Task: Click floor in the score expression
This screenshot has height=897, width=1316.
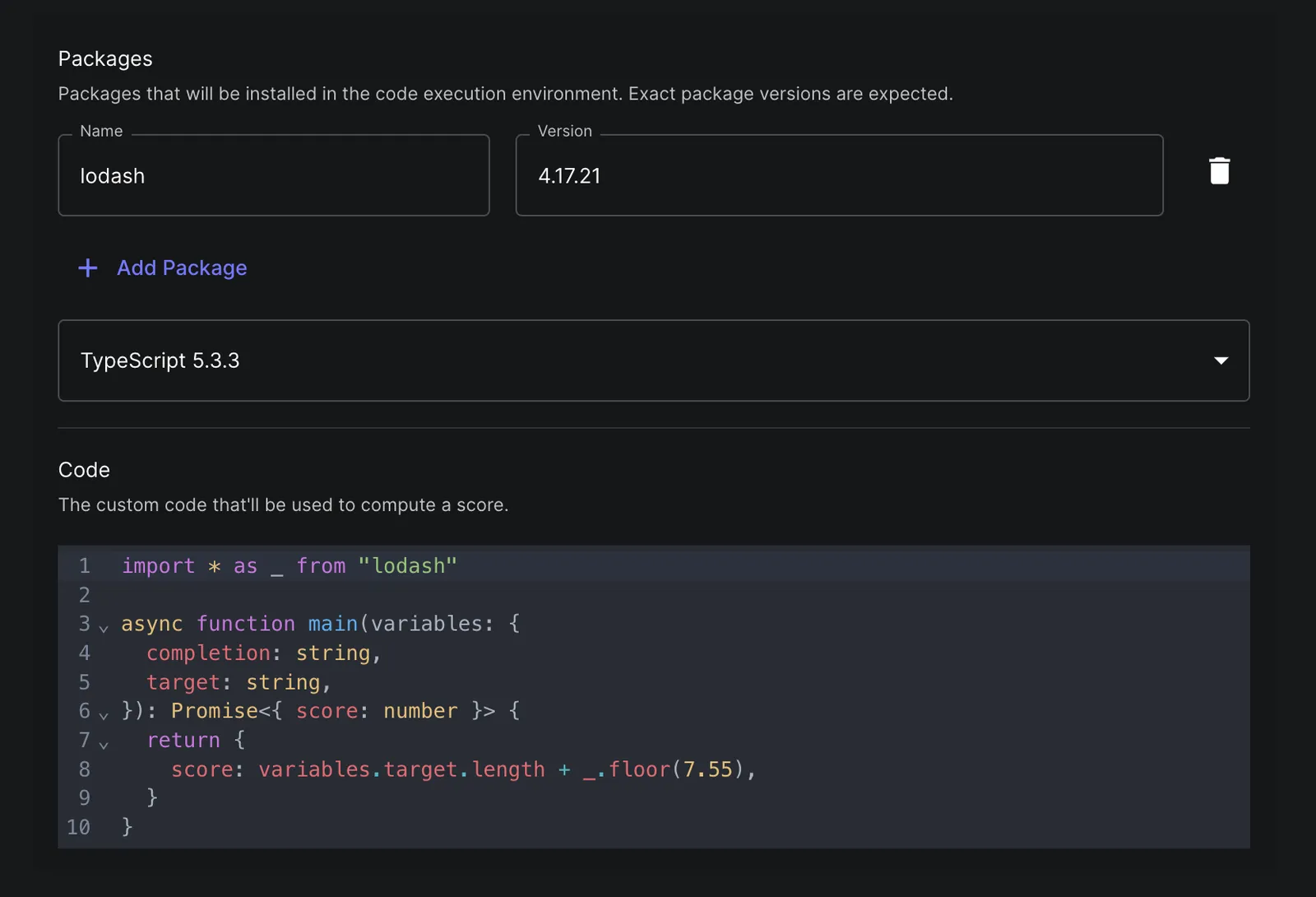Action: 639,769
